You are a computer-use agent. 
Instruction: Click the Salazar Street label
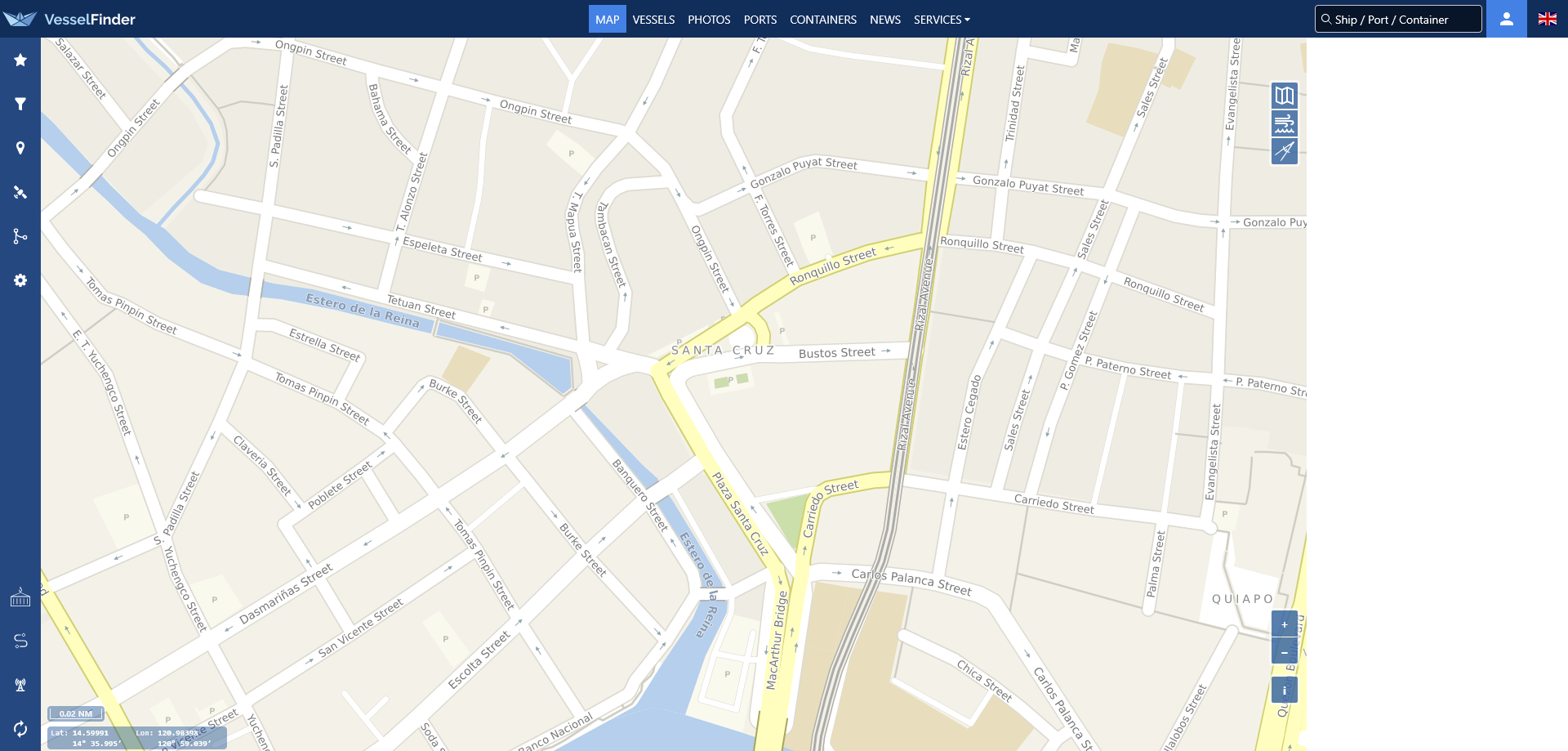[81, 69]
